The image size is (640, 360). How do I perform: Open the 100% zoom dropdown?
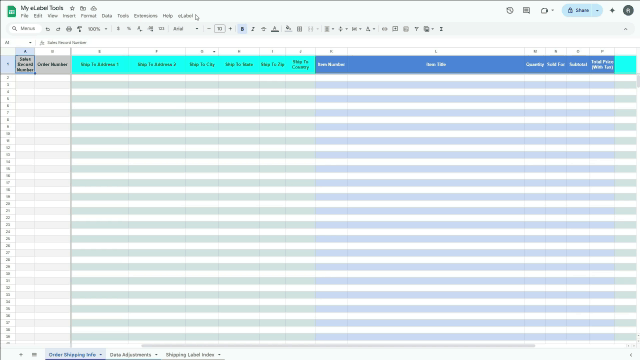pos(98,29)
